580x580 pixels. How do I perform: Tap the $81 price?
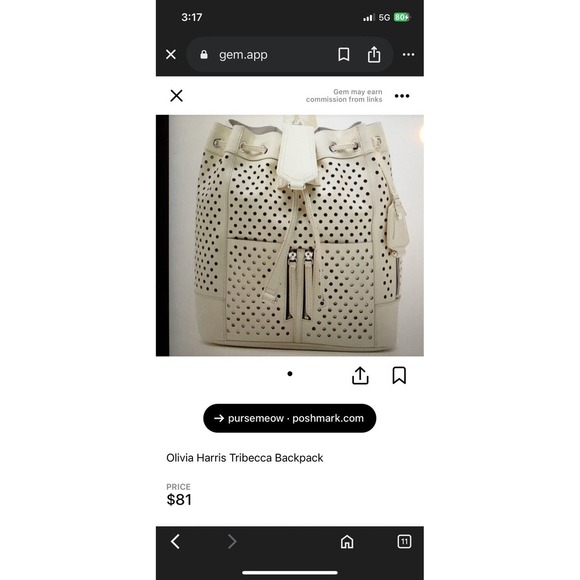[x=179, y=500]
